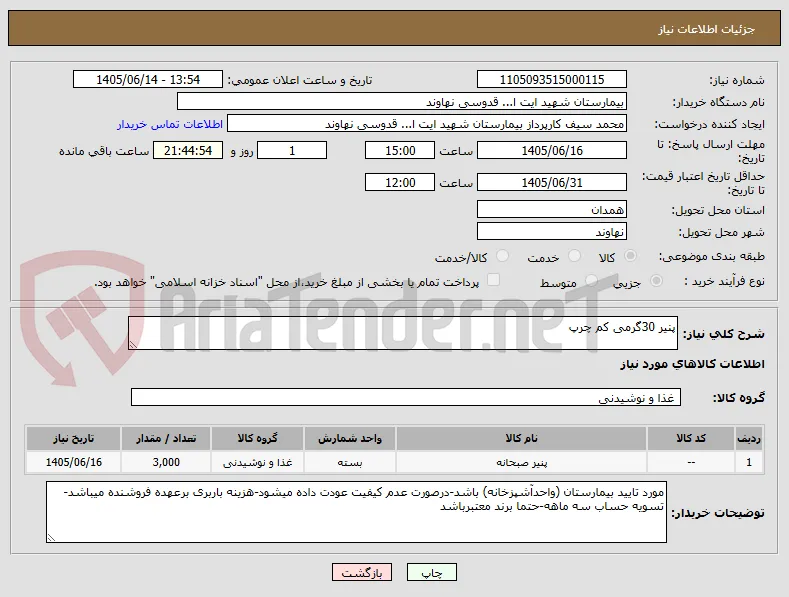The image size is (789, 597).
Task: Click the واحد شمارش column header
Action: [x=350, y=438]
